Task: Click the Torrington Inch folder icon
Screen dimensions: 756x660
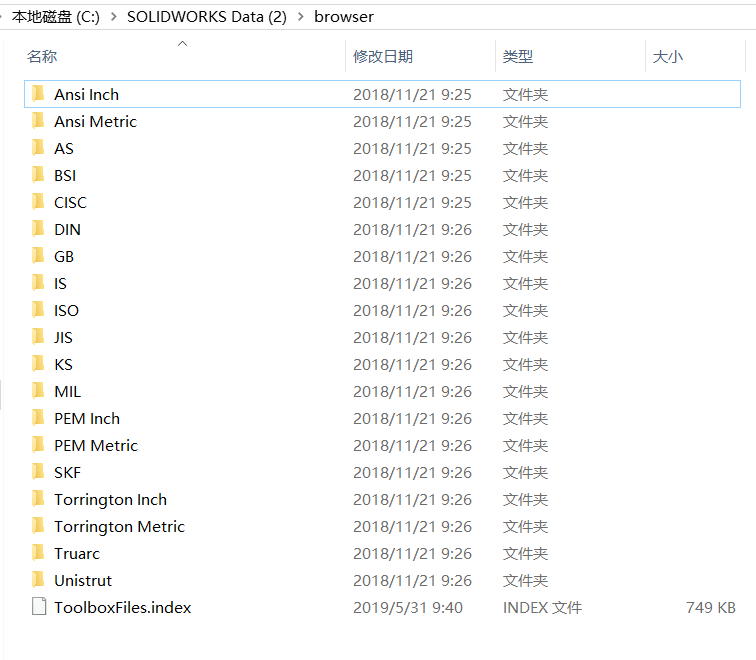Action: click(x=39, y=499)
